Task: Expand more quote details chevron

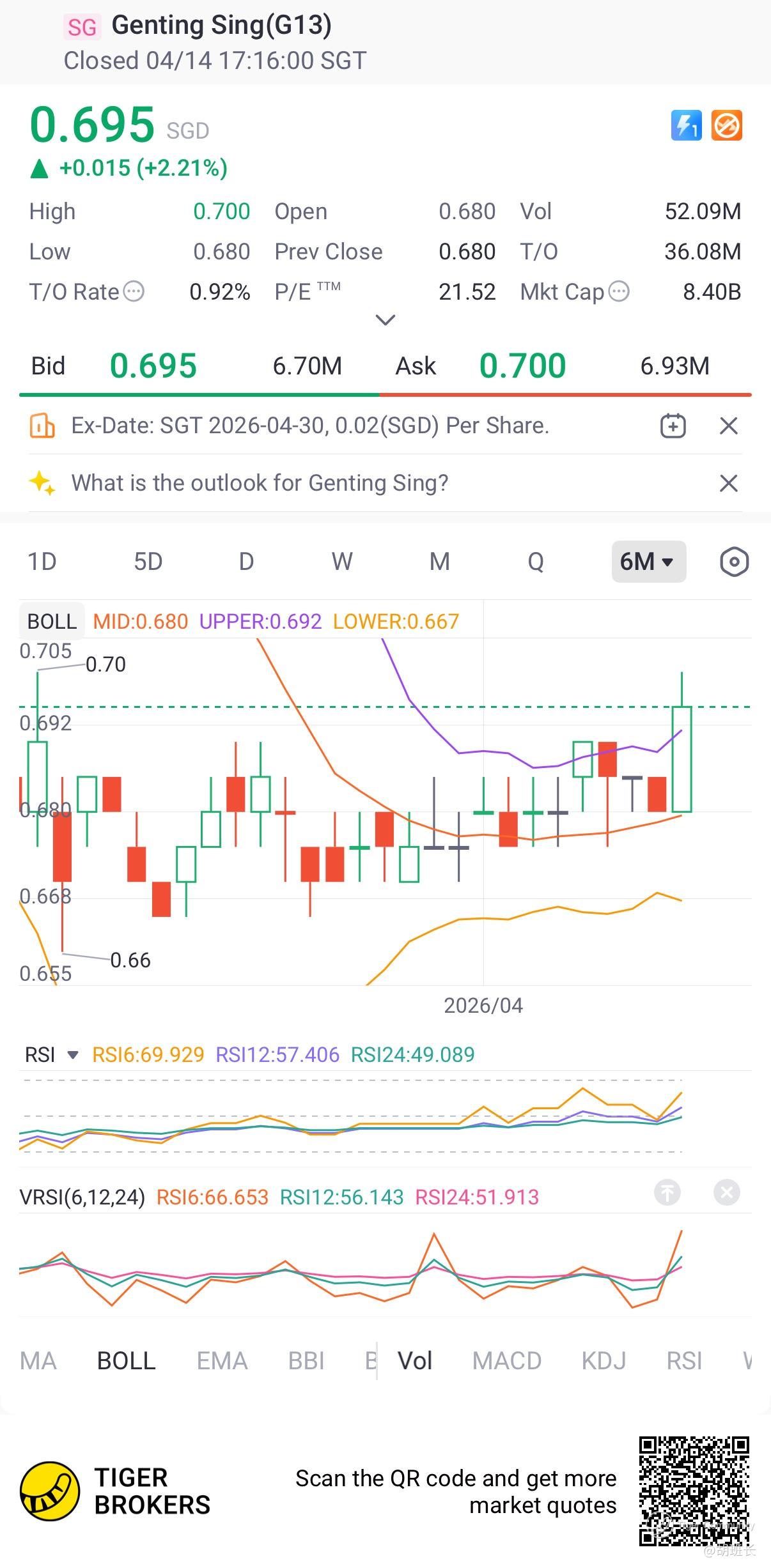Action: (385, 319)
